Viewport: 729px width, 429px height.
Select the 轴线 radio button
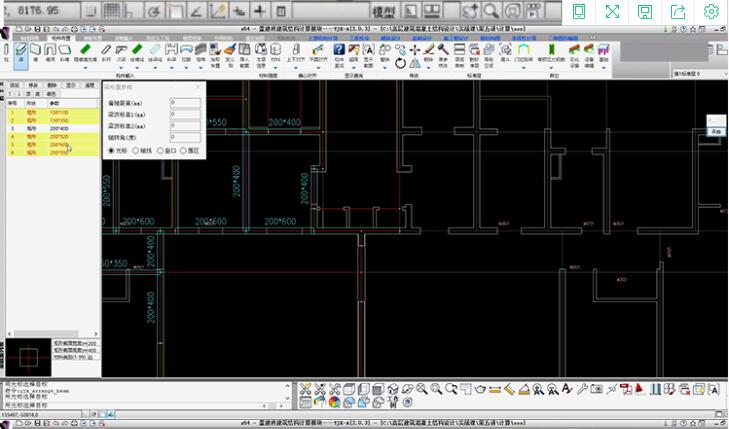click(136, 150)
